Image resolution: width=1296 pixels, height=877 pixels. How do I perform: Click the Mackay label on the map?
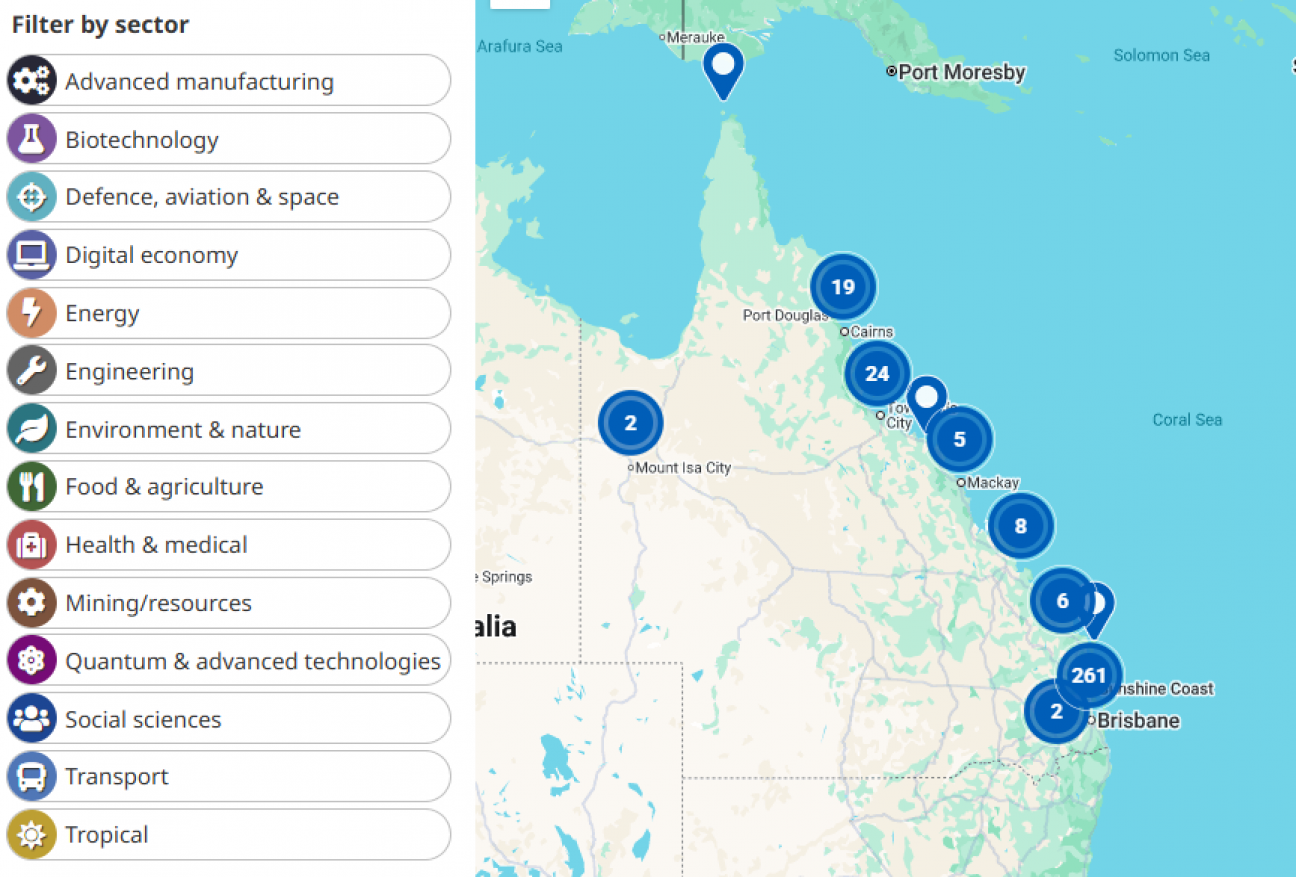click(993, 482)
